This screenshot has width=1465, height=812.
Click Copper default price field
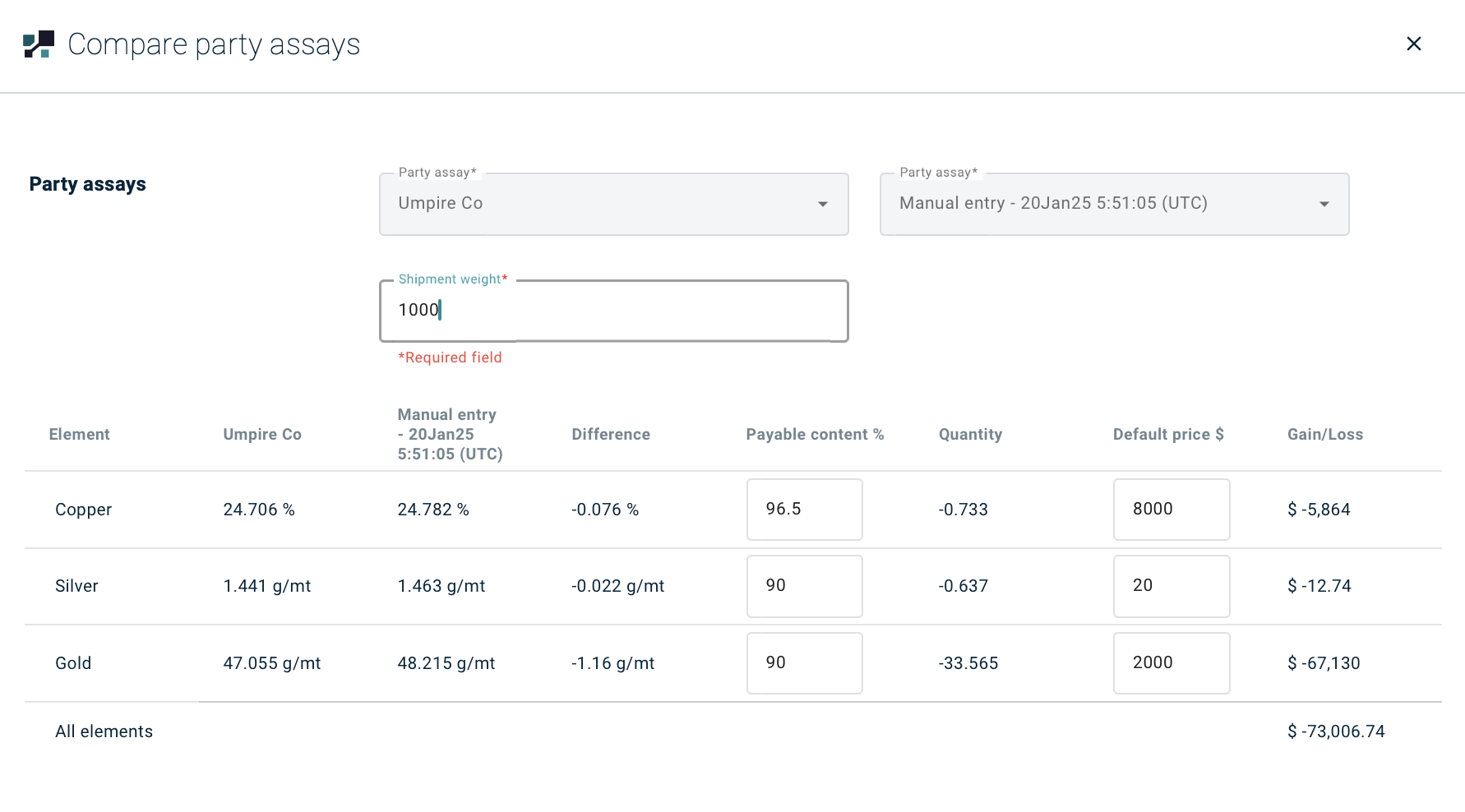click(1171, 510)
